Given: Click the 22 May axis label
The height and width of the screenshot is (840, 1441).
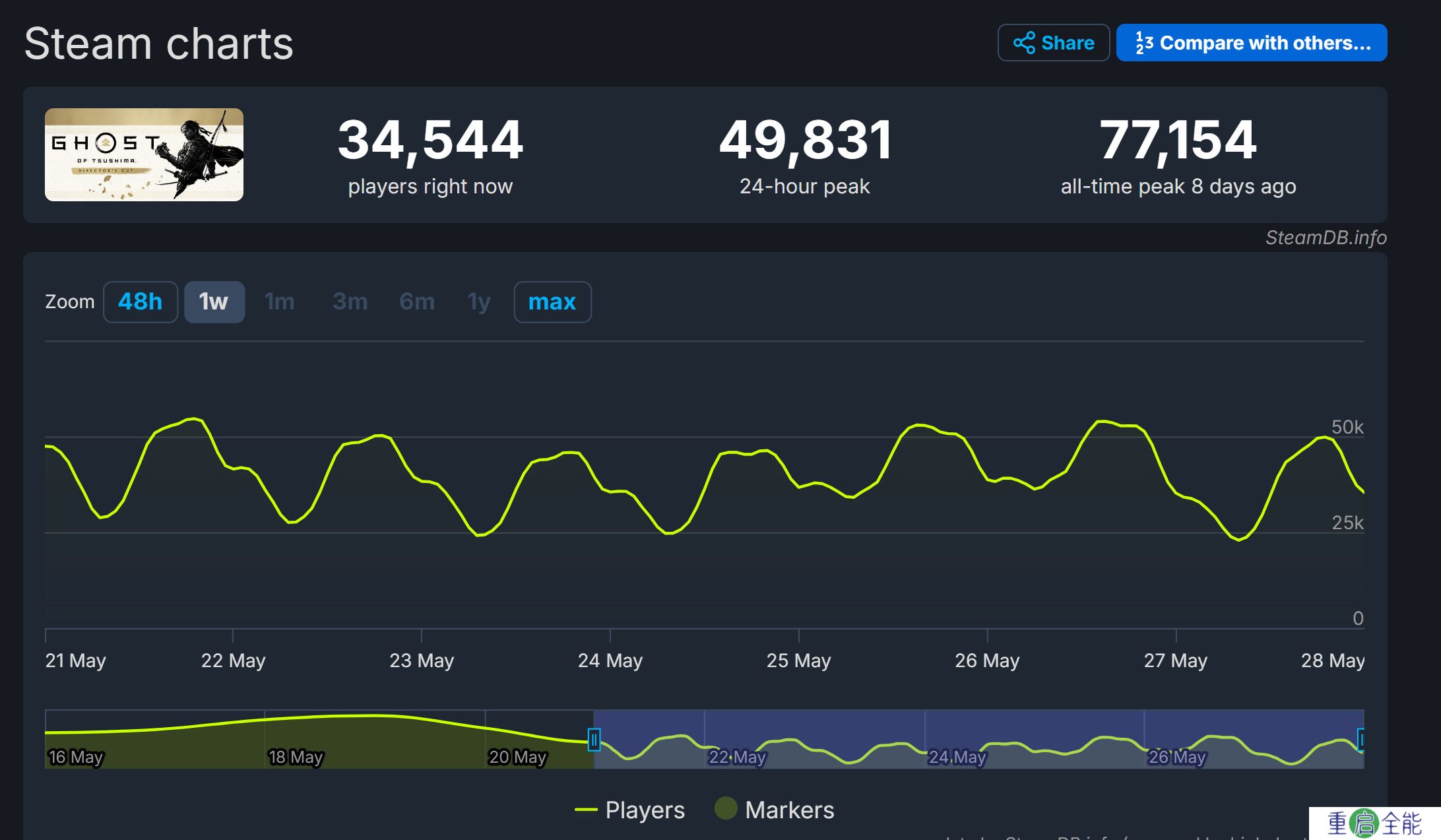Looking at the screenshot, I should (x=233, y=661).
